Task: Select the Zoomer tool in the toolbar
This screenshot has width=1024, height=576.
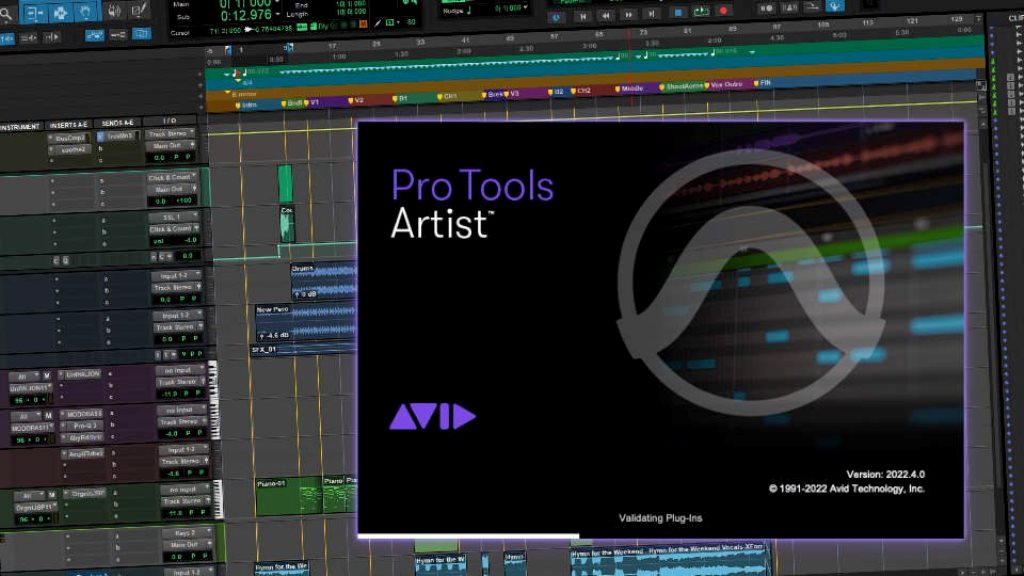Action: (6, 12)
